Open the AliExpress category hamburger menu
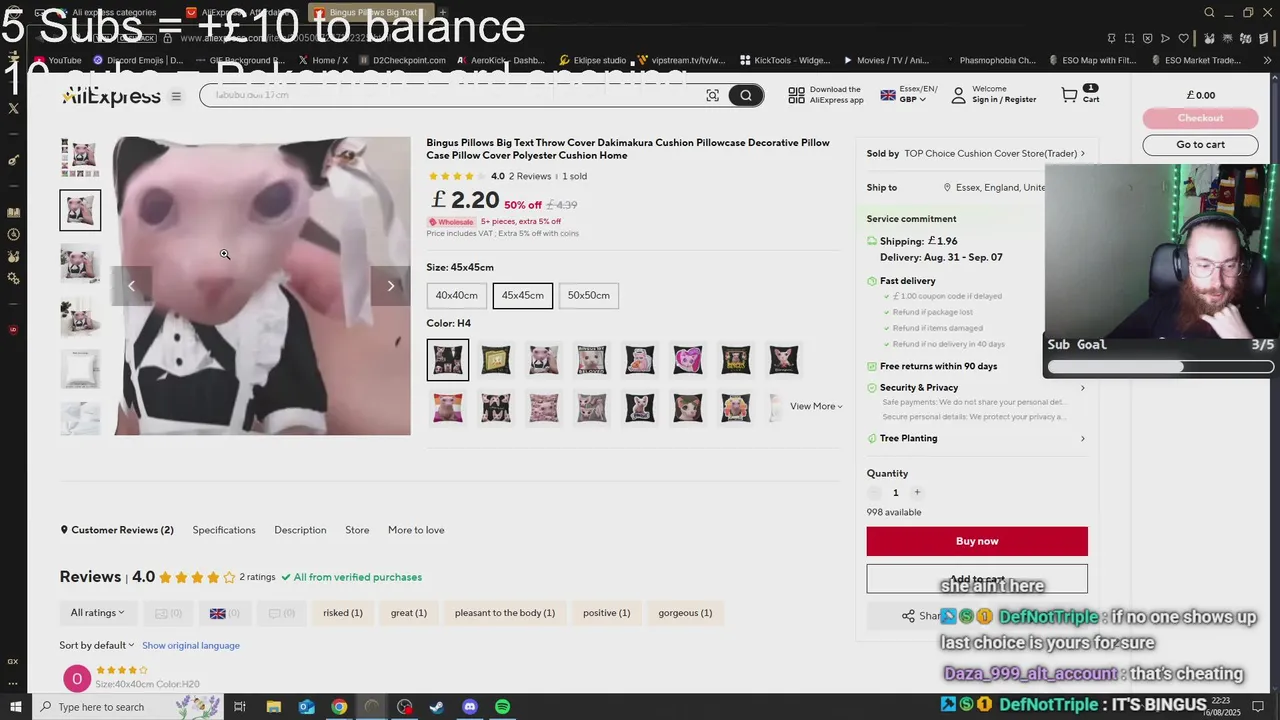 click(x=176, y=96)
